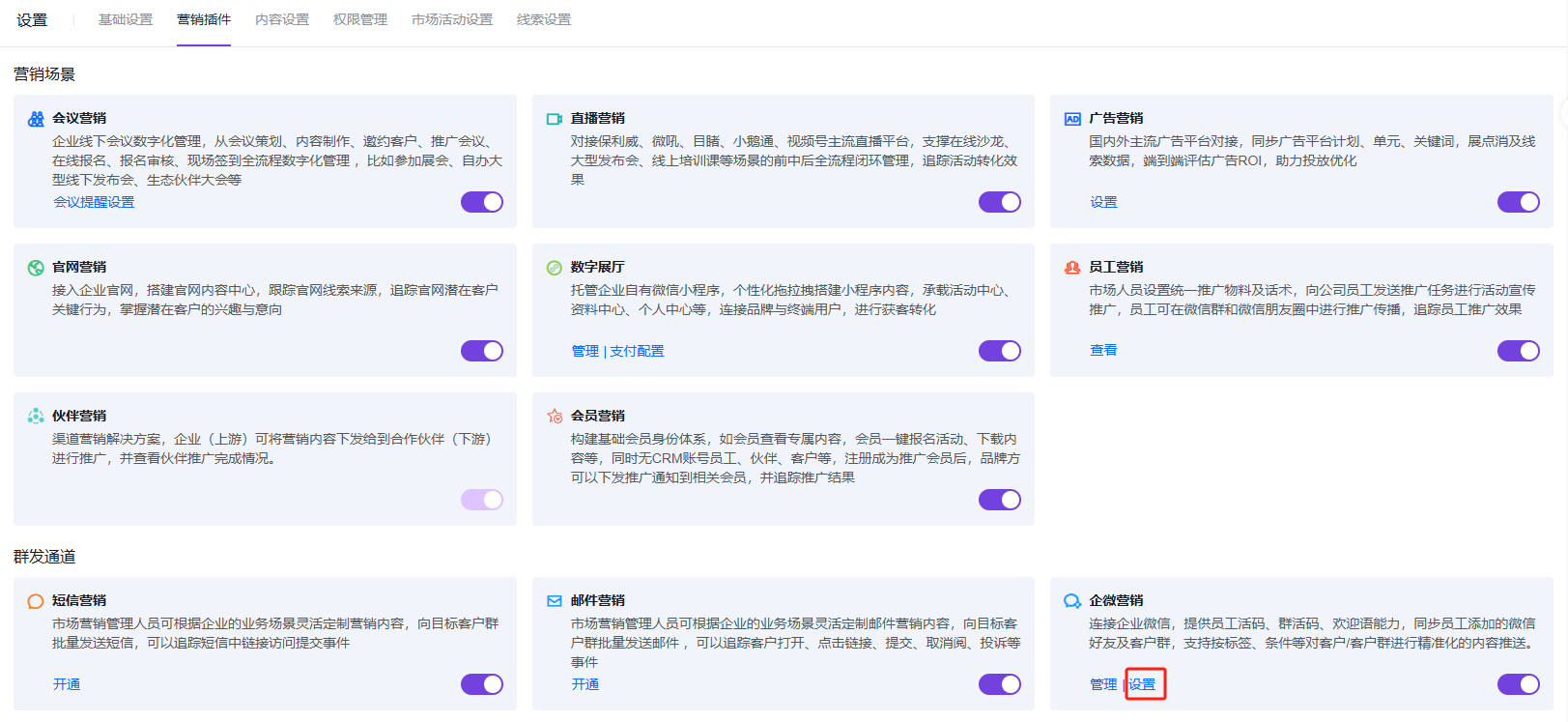Click the 短信营销 chat bubble icon

point(36,601)
